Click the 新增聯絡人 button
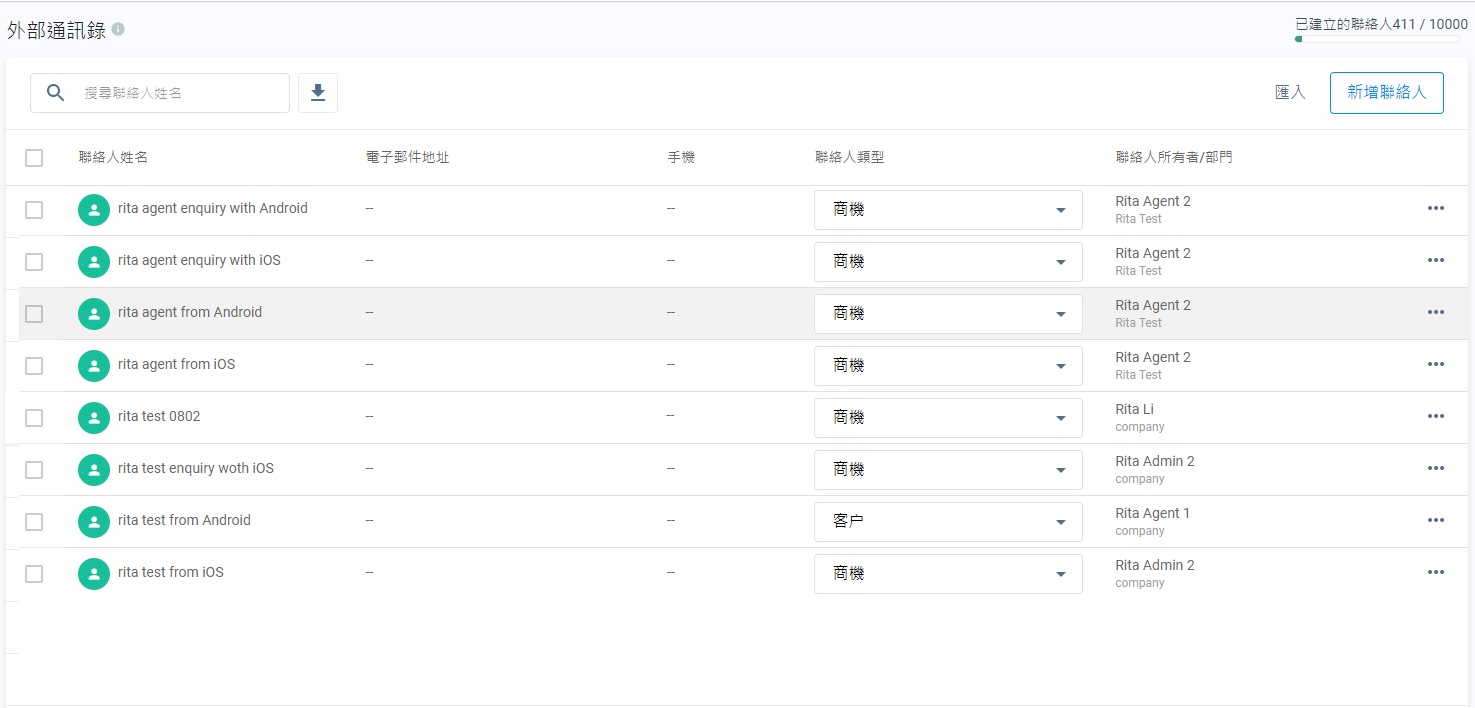 tap(1386, 93)
